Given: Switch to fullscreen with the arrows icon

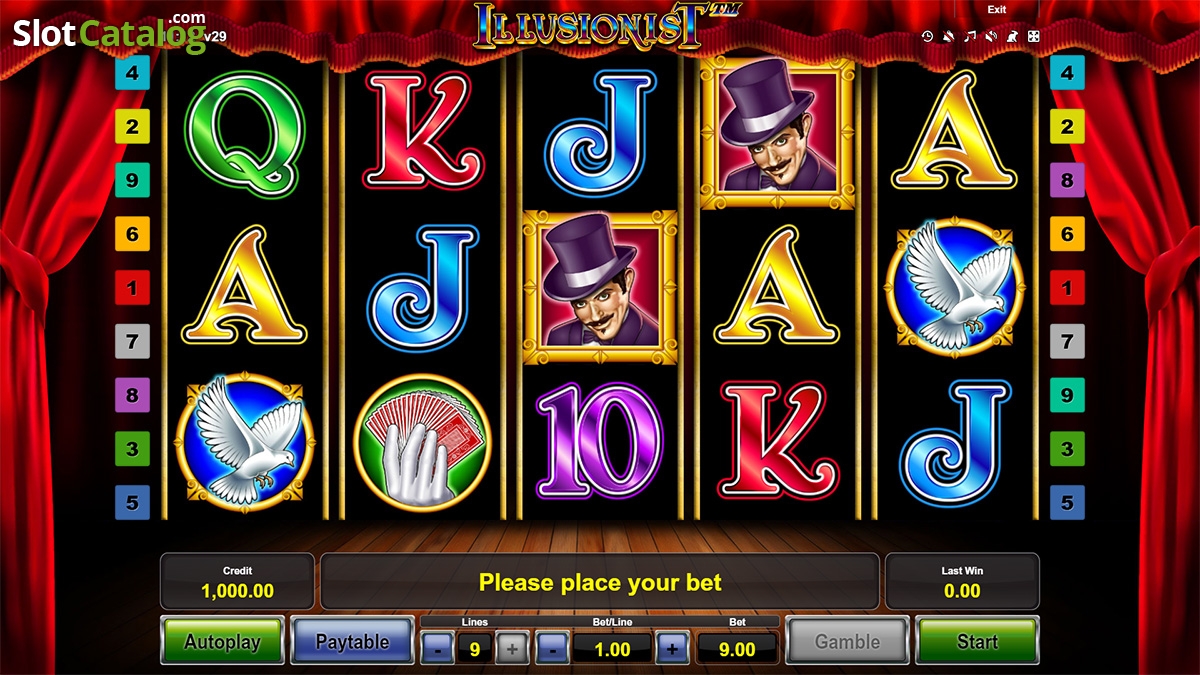Looking at the screenshot, I should click(1034, 37).
